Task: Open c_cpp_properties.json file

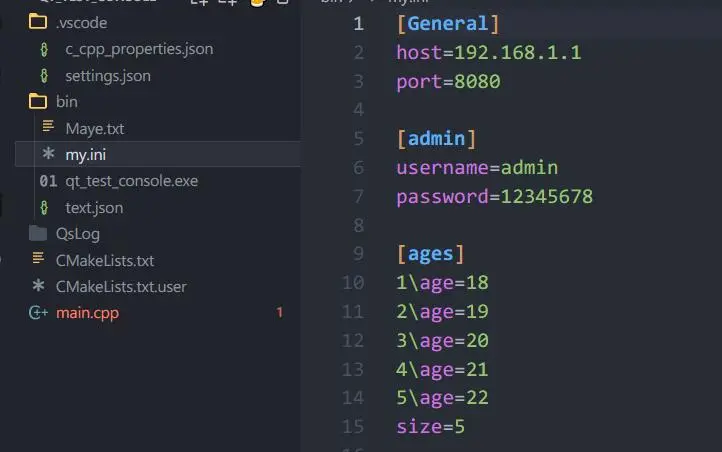Action: coord(138,48)
